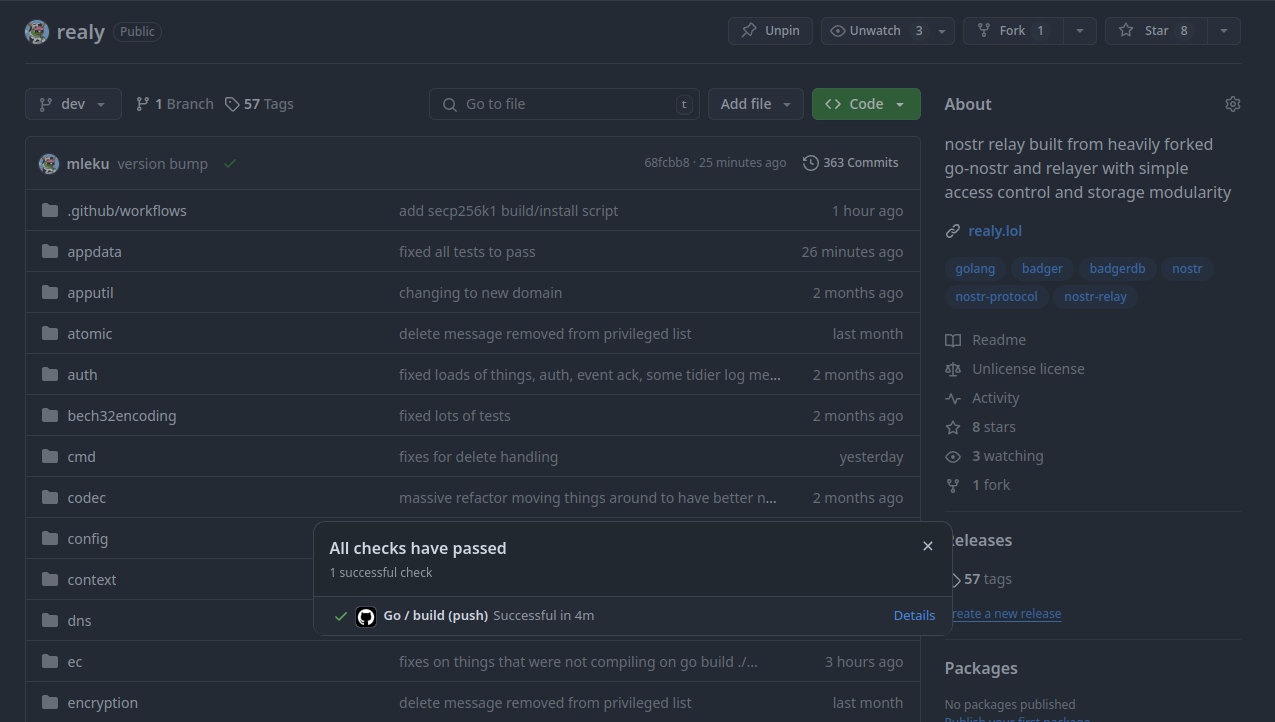Viewport: 1275px width, 722px height.
Task: Open the auth folder
Action: (x=82, y=375)
